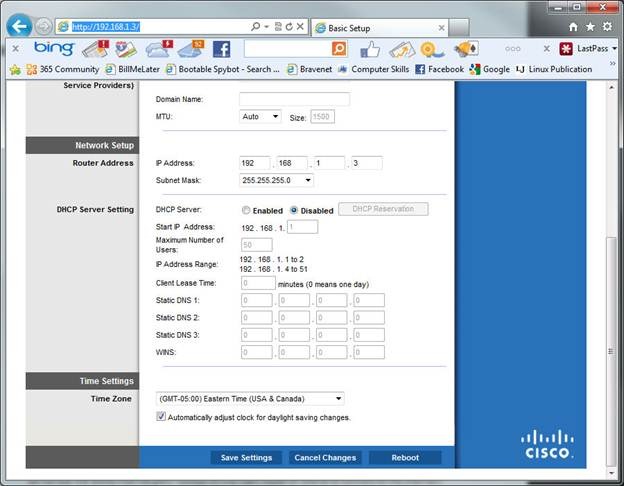Close the Basic Setup tab
The height and width of the screenshot is (486, 624).
pos(441,28)
